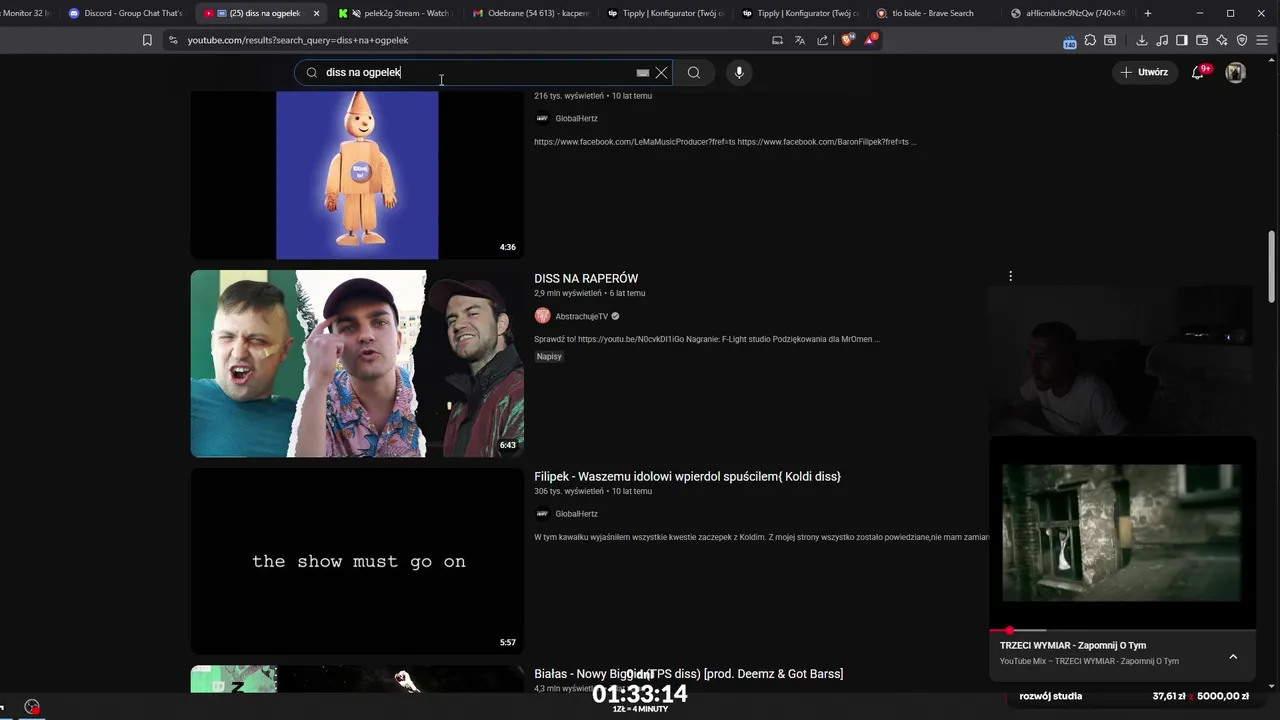Image resolution: width=1280 pixels, height=720 pixels.
Task: Open the orange puppet video thumbnail
Action: [357, 175]
